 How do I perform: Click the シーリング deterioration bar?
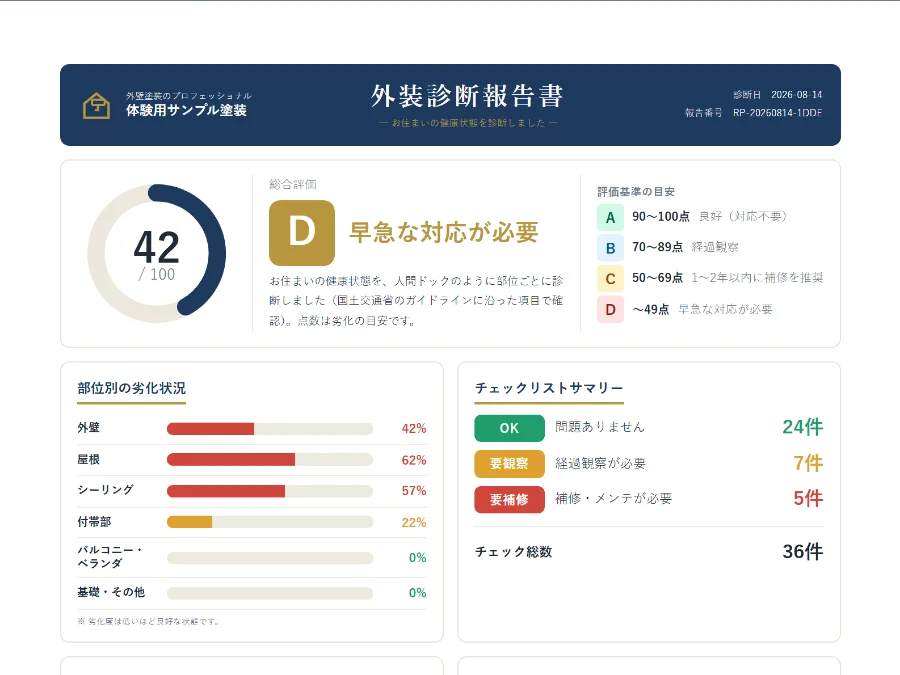(270, 491)
